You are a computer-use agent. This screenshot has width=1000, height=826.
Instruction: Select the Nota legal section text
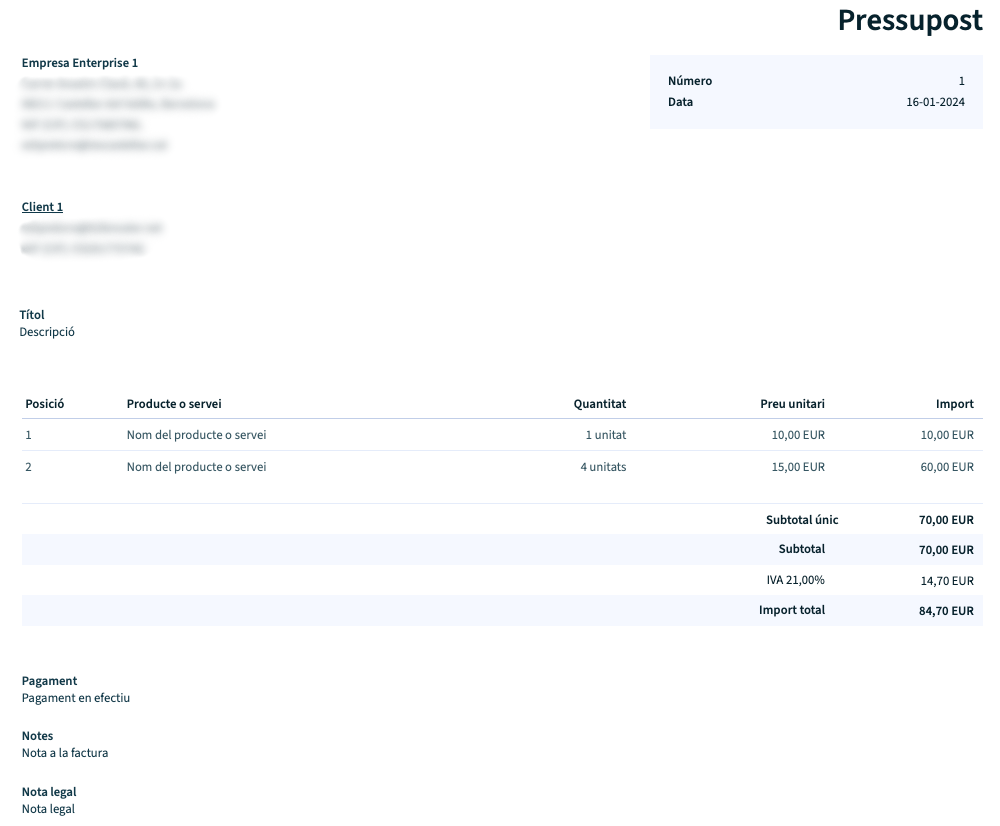46,808
